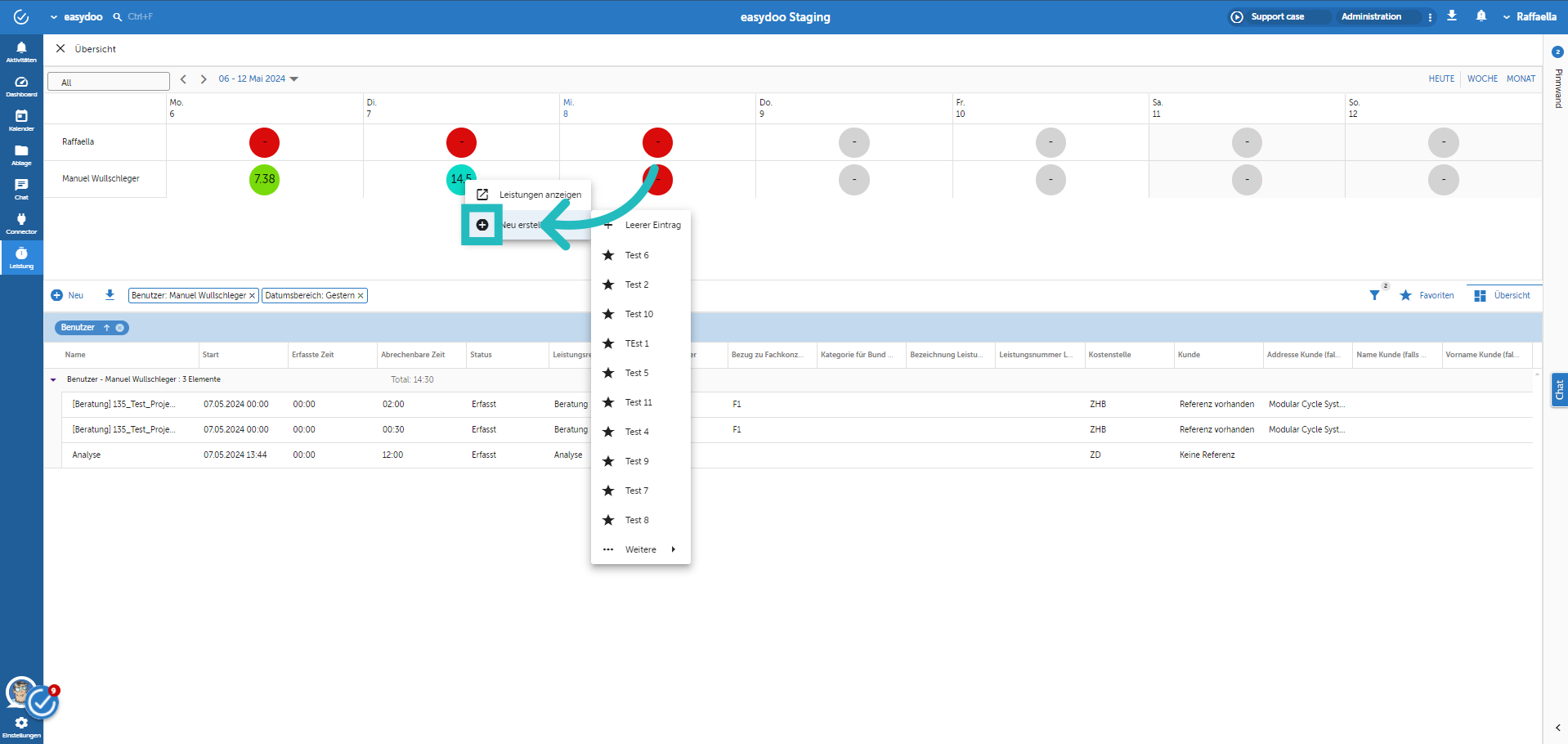Go to the next week arrow
Viewport: 1568px width, 744px height.
coord(204,79)
